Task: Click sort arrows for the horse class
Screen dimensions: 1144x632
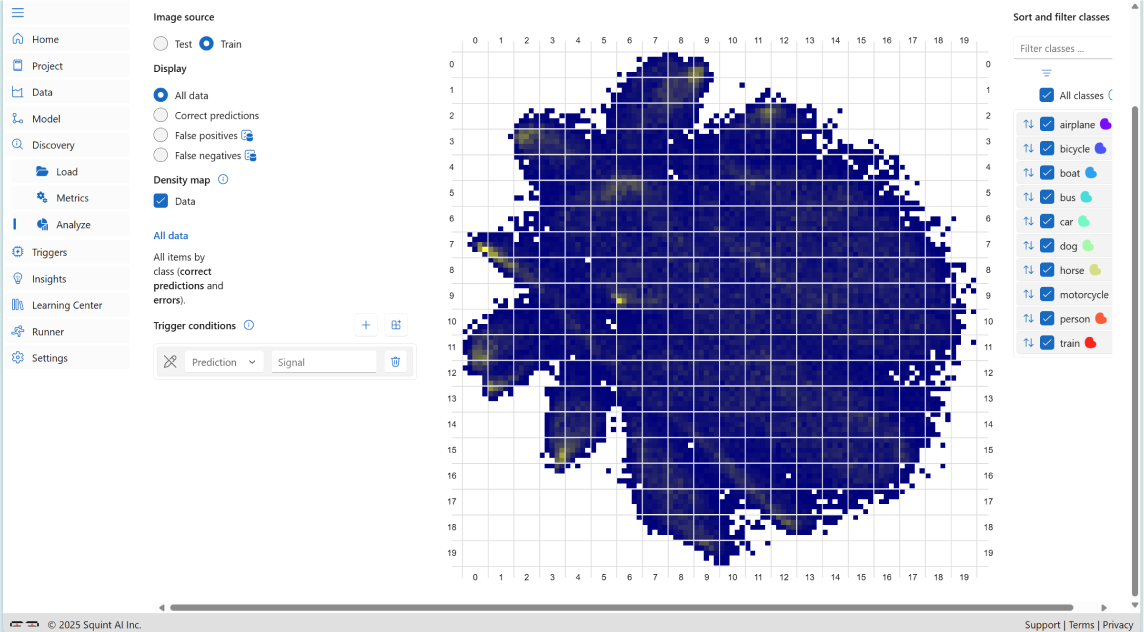Action: [x=1028, y=270]
